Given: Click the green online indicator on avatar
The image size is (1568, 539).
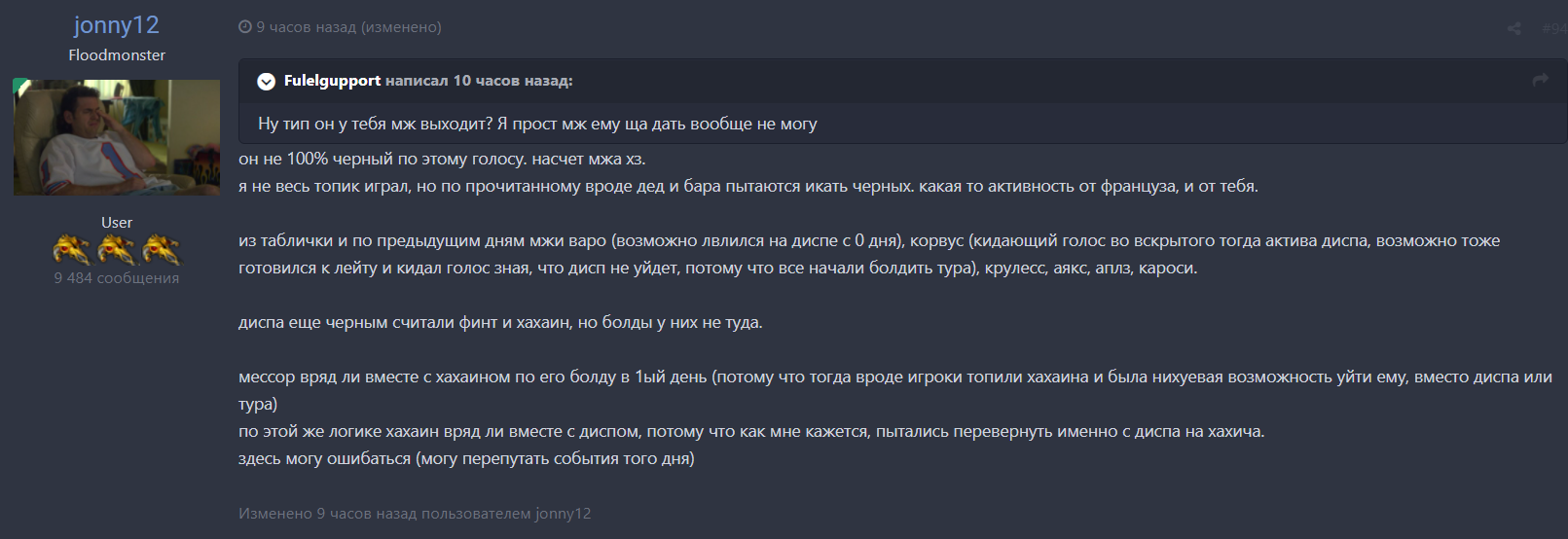Looking at the screenshot, I should click(x=19, y=86).
